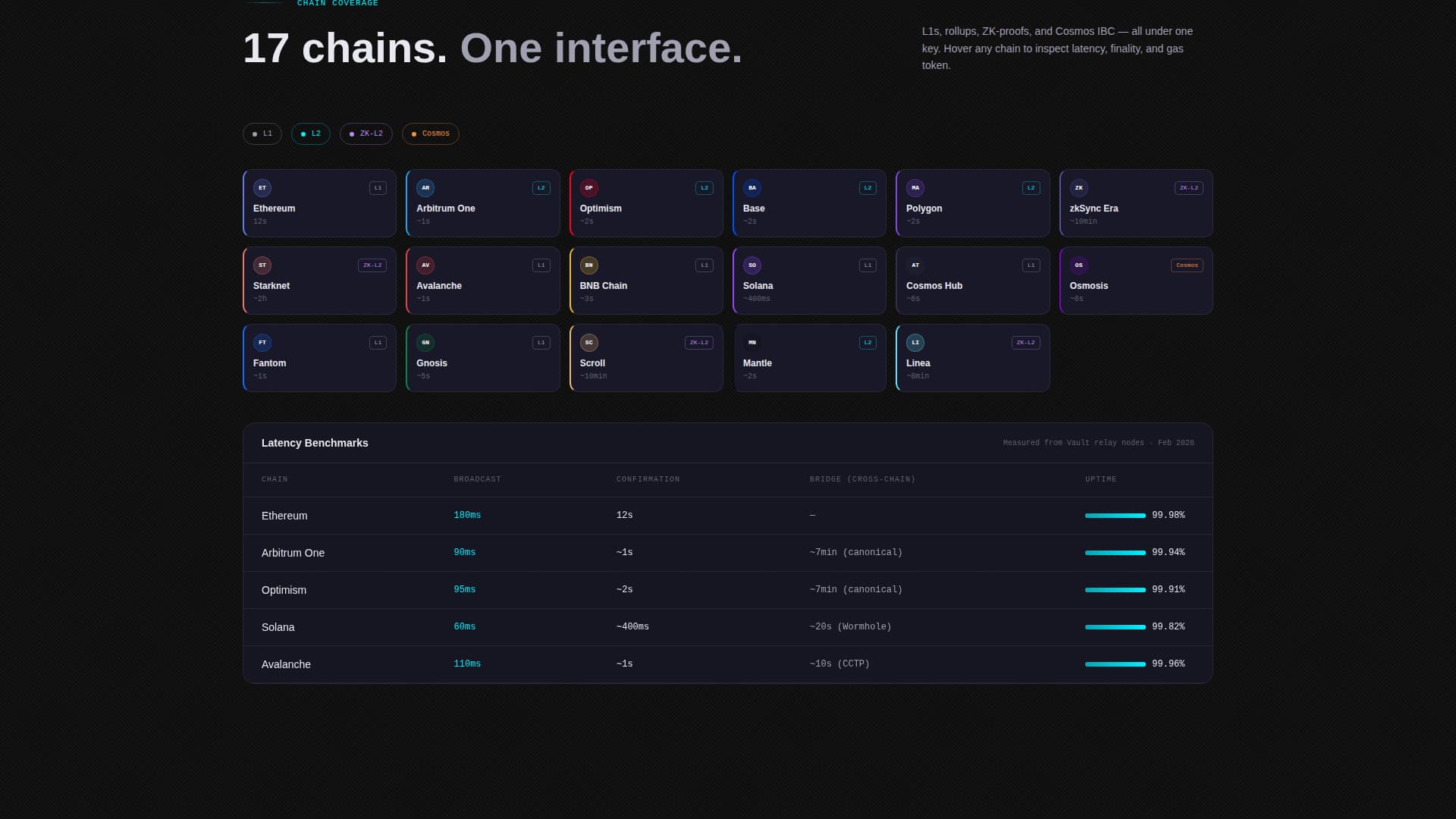The image size is (1456, 819).
Task: Click the ZK-L2 badge on Linea card
Action: pos(1026,343)
